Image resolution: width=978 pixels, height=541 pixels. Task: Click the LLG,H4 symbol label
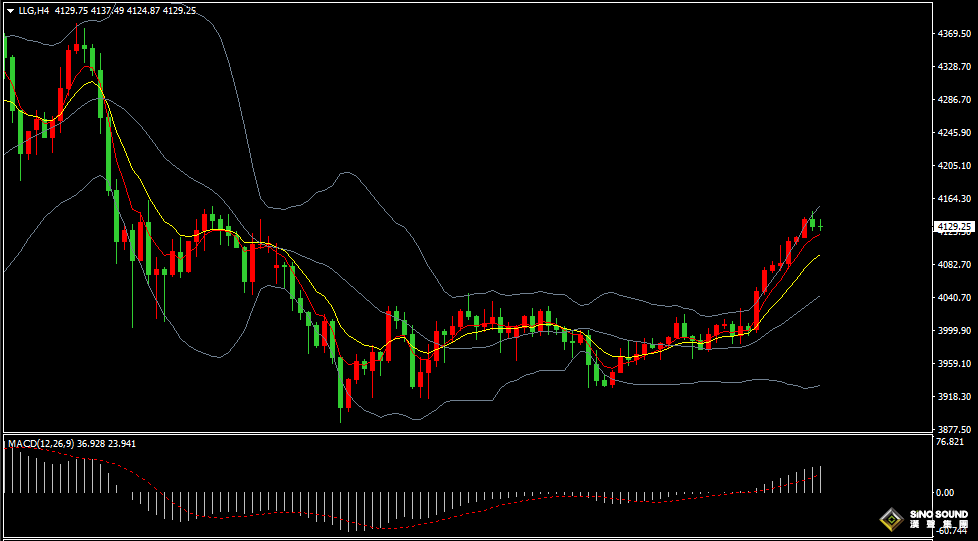tap(34, 11)
